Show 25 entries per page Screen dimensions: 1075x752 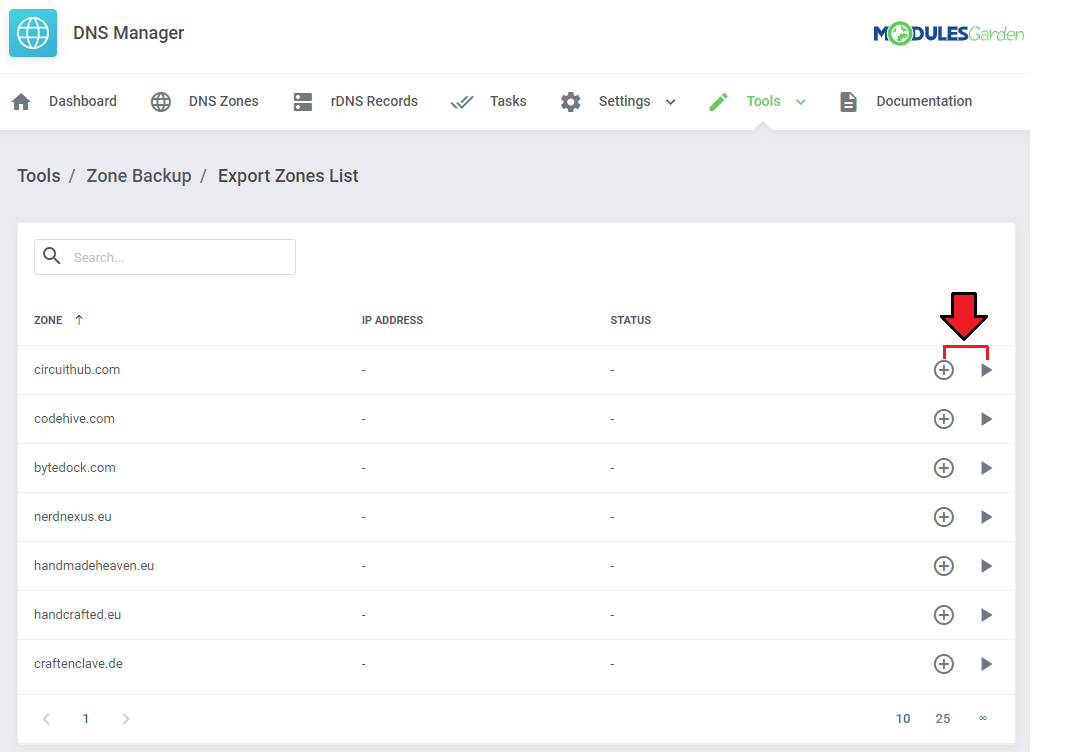tap(943, 719)
